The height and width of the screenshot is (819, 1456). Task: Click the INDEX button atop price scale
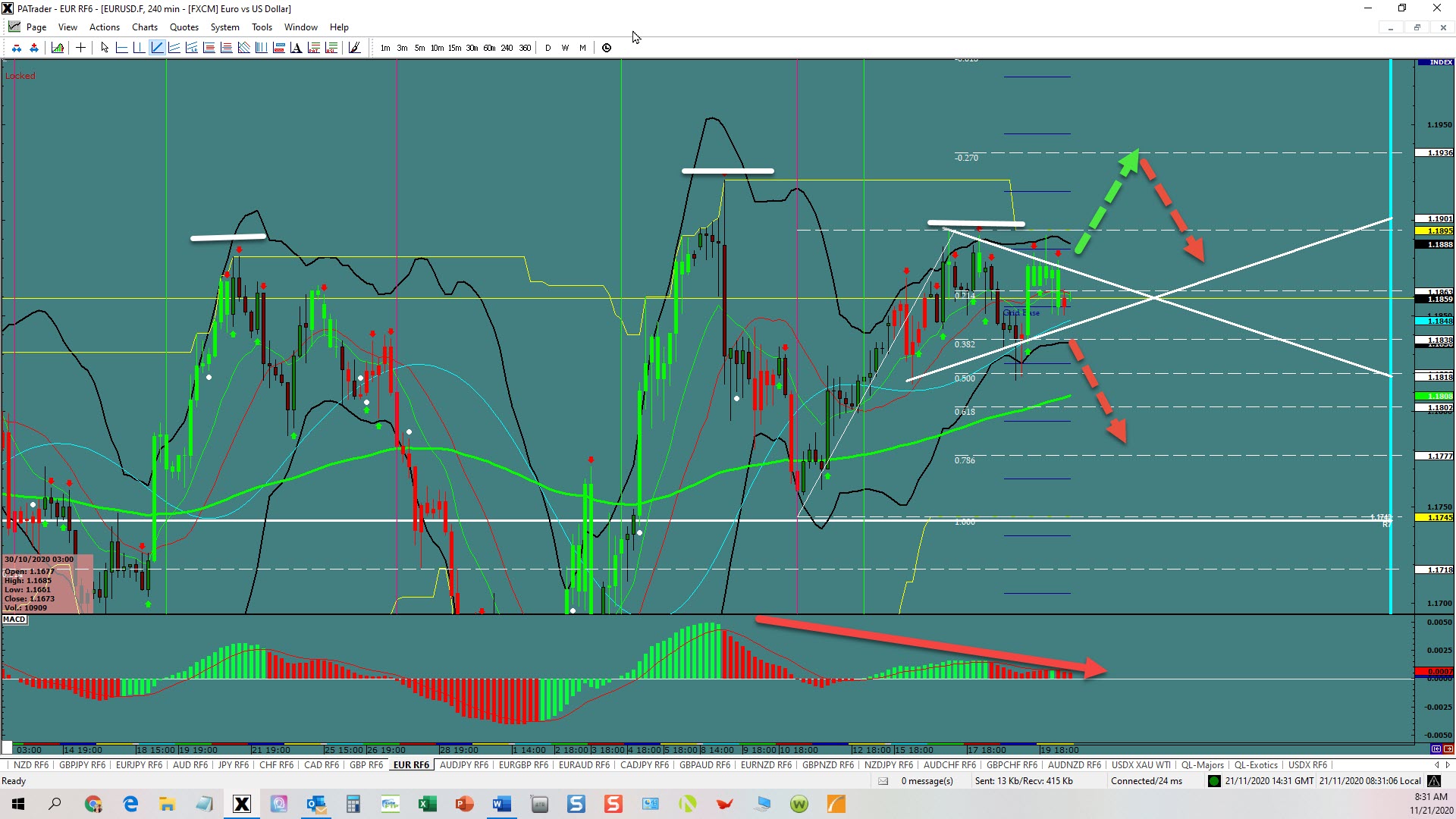click(1435, 62)
